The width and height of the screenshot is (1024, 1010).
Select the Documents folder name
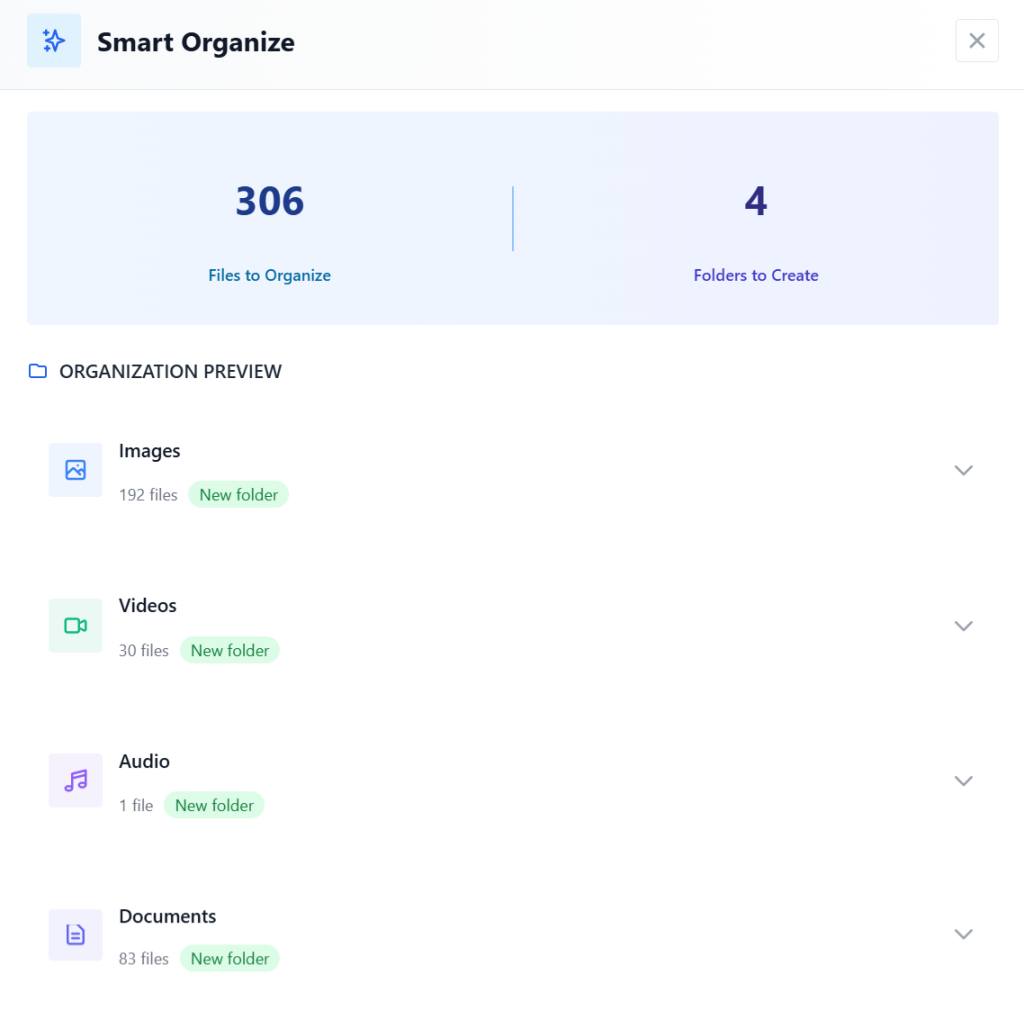tap(167, 917)
